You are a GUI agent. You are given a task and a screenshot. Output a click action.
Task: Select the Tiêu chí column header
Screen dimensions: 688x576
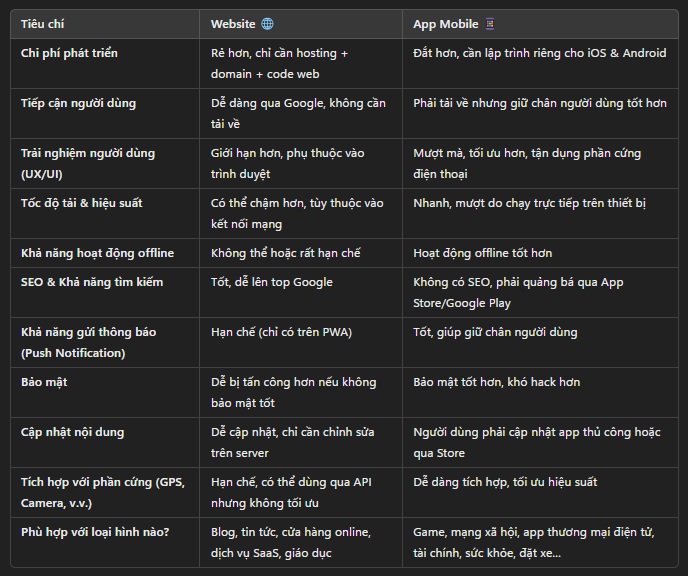pos(43,24)
